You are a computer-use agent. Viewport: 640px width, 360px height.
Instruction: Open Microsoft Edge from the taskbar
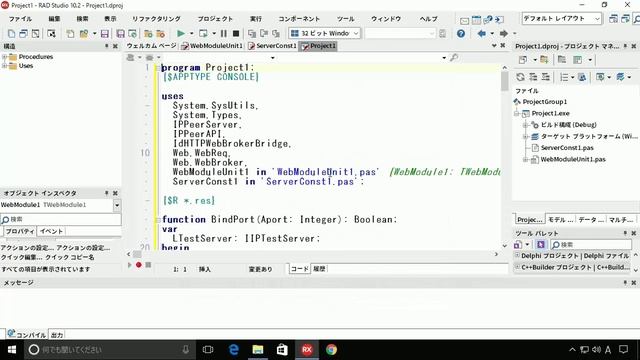click(233, 350)
